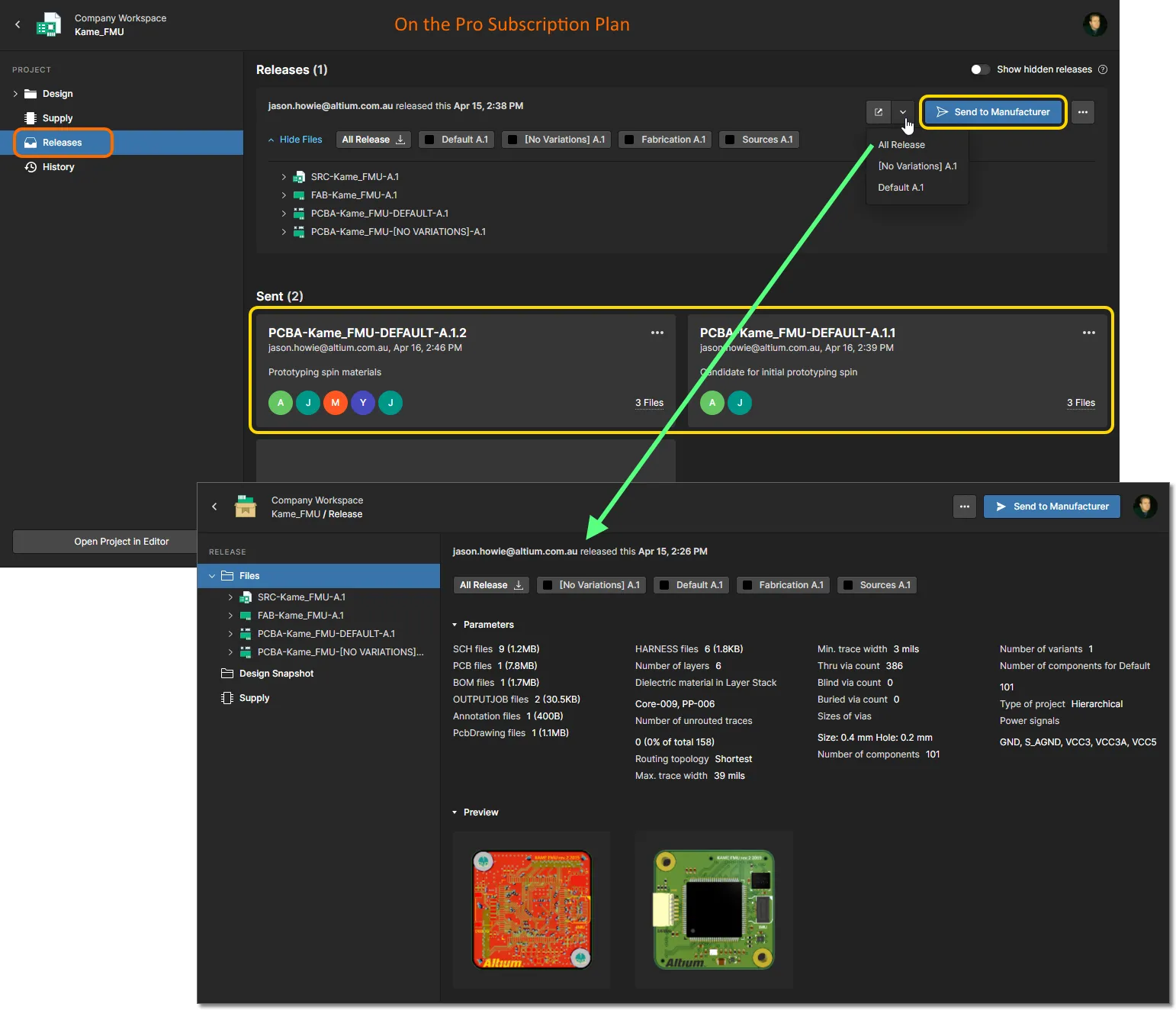The width and height of the screenshot is (1176, 1010).
Task: Click Open Project in Editor button
Action: pos(121,542)
